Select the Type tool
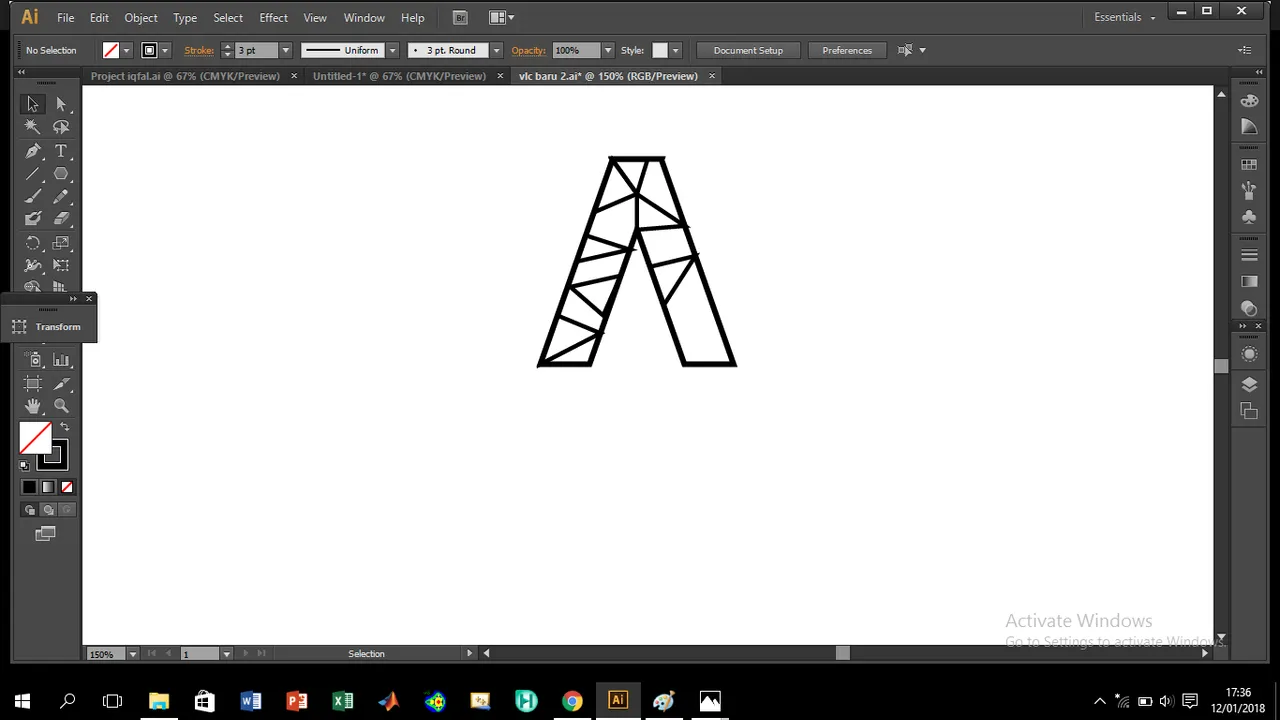 point(61,151)
